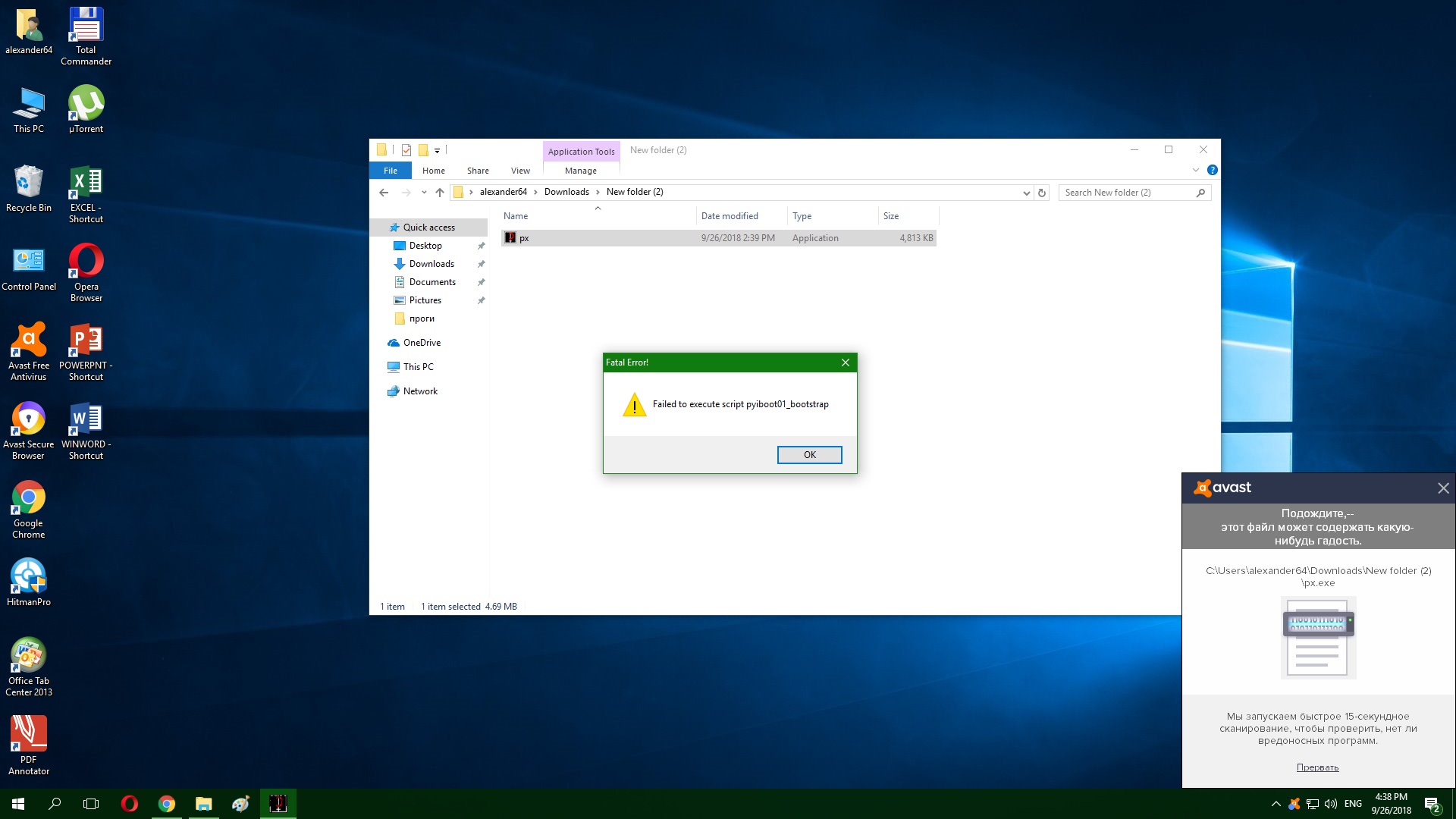Click the µTorrent desktop shortcut

[86, 109]
